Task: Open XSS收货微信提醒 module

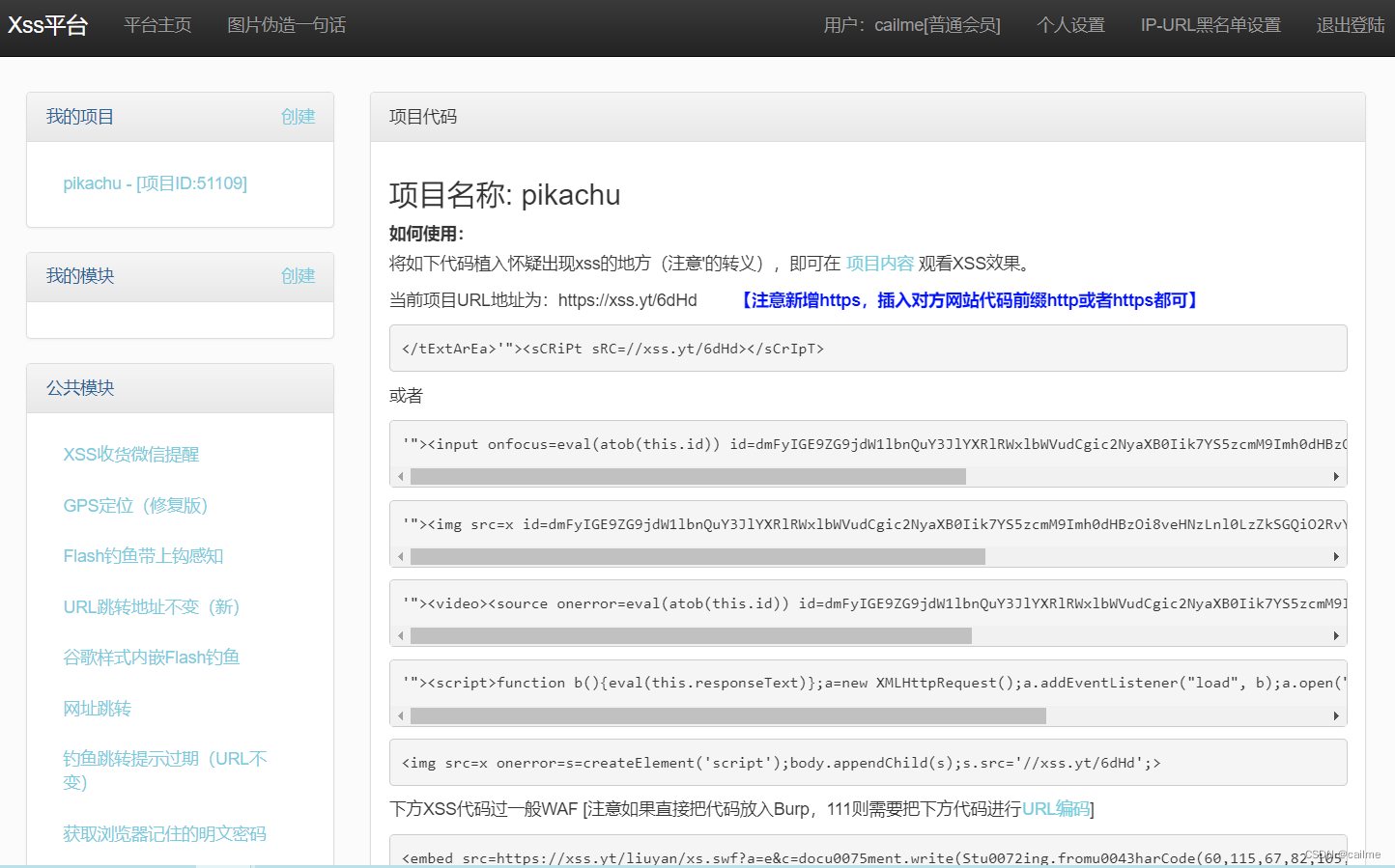Action: point(130,455)
